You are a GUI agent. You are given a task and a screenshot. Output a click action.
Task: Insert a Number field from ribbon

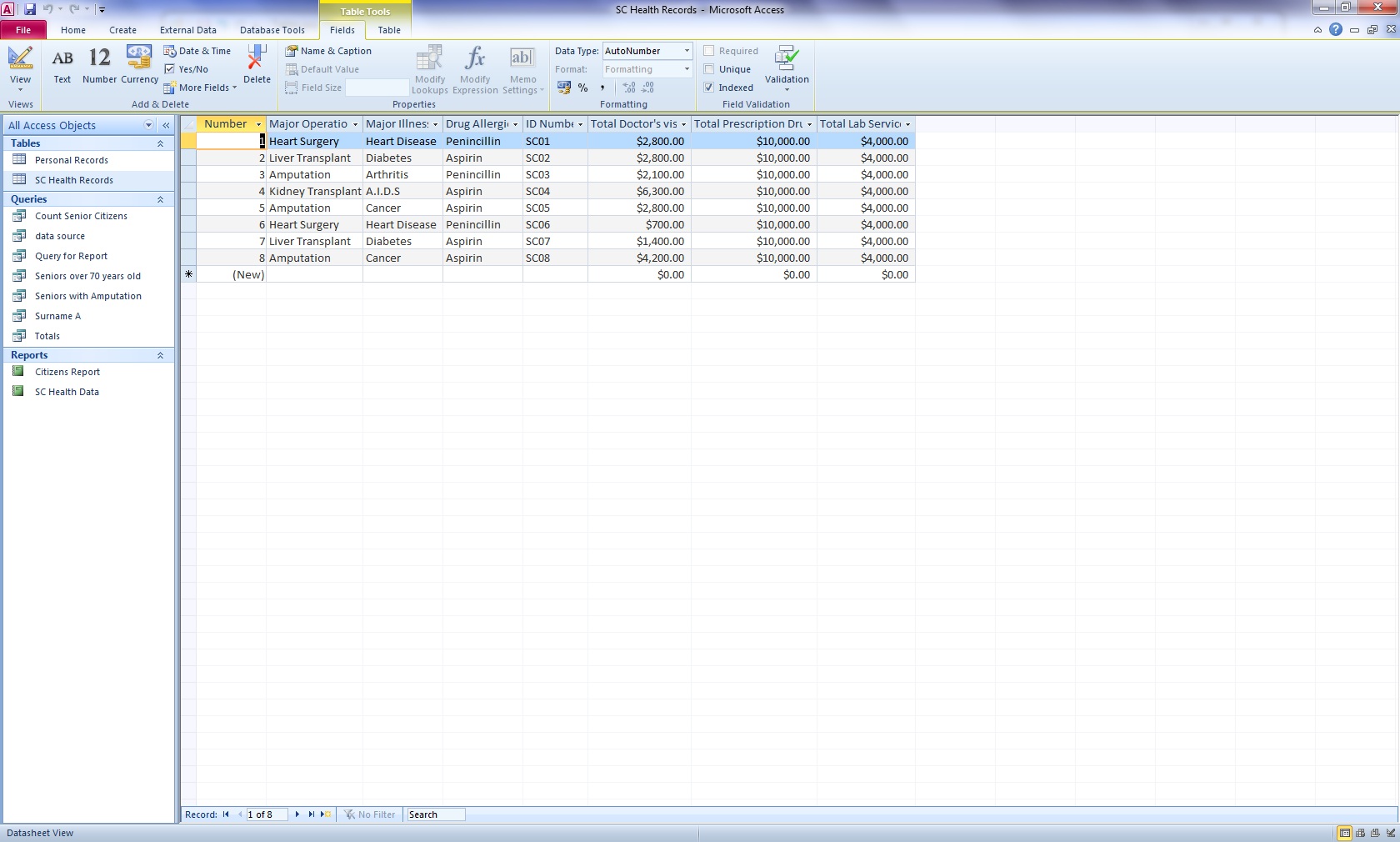(x=99, y=66)
